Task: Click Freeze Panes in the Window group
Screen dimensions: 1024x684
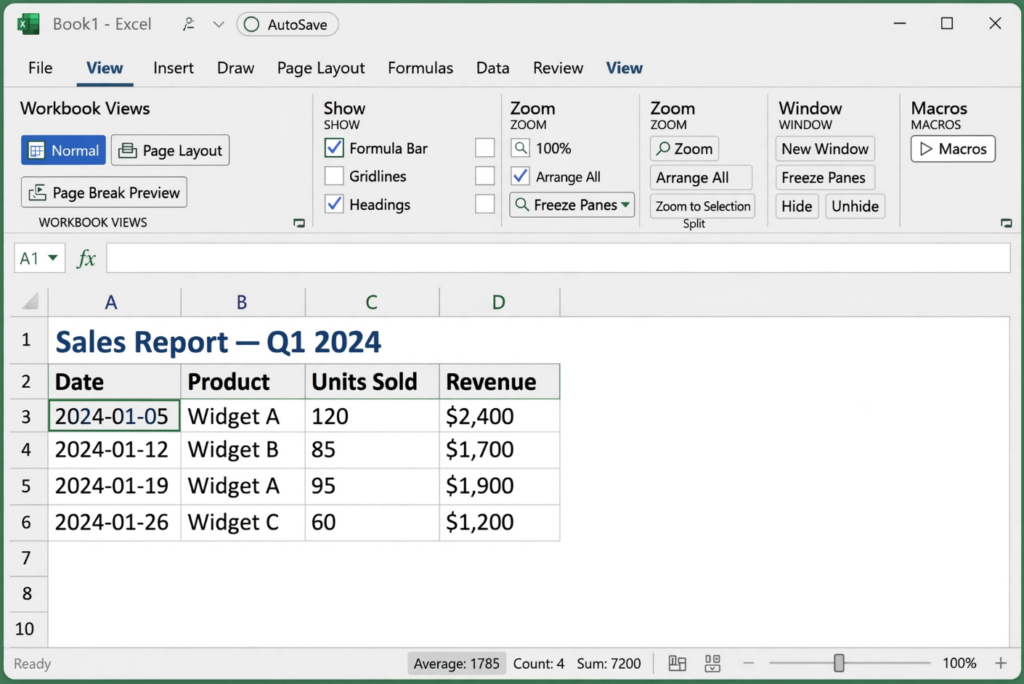Action: tap(825, 178)
